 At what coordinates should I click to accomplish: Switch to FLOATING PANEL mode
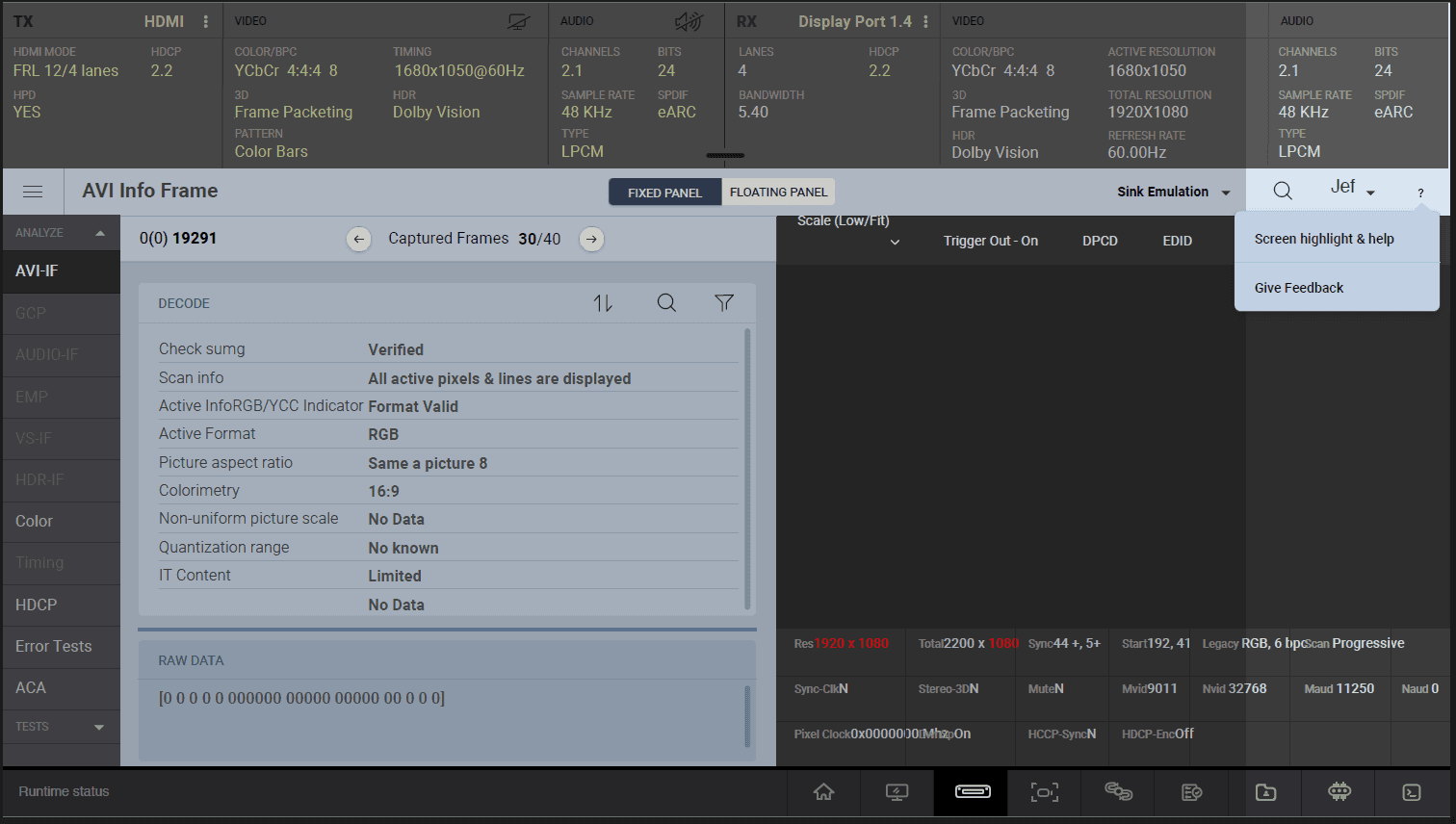[779, 193]
